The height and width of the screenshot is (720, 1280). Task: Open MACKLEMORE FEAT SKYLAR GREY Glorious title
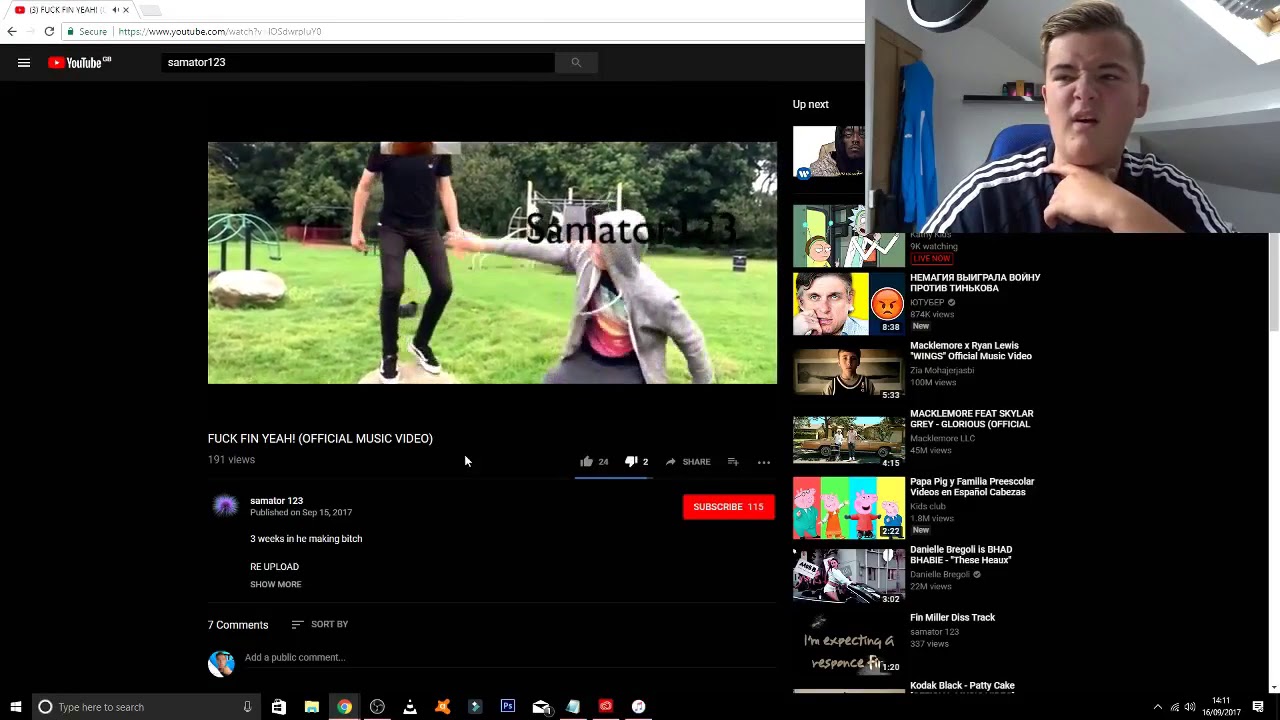pyautogui.click(x=971, y=419)
